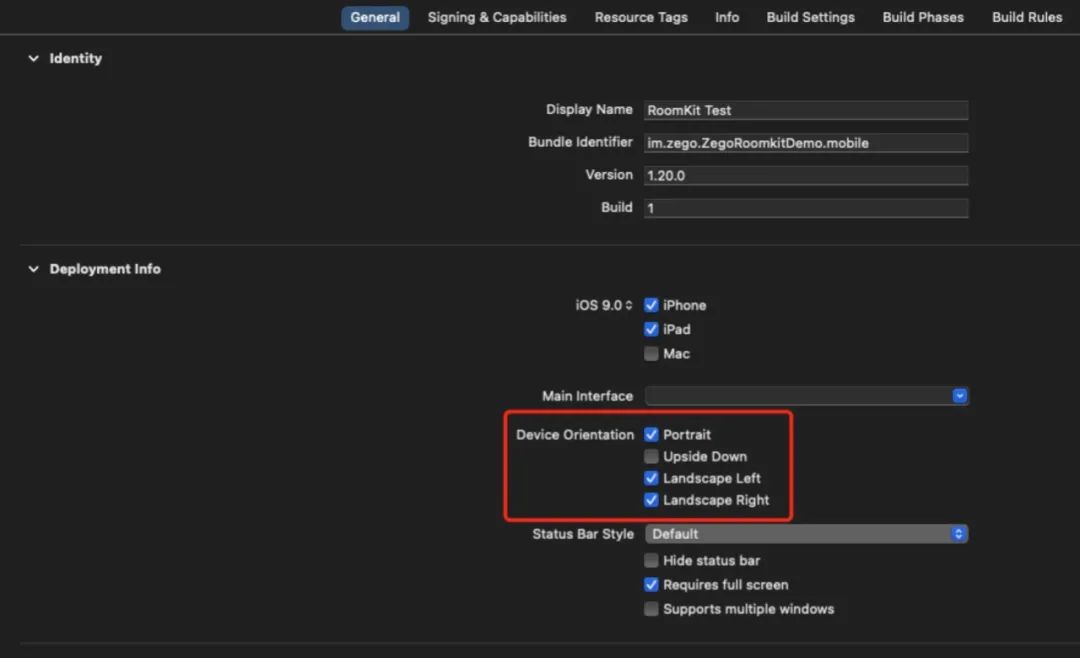Click the Bundle Identifier field
Image resolution: width=1080 pixels, height=658 pixels.
[805, 143]
